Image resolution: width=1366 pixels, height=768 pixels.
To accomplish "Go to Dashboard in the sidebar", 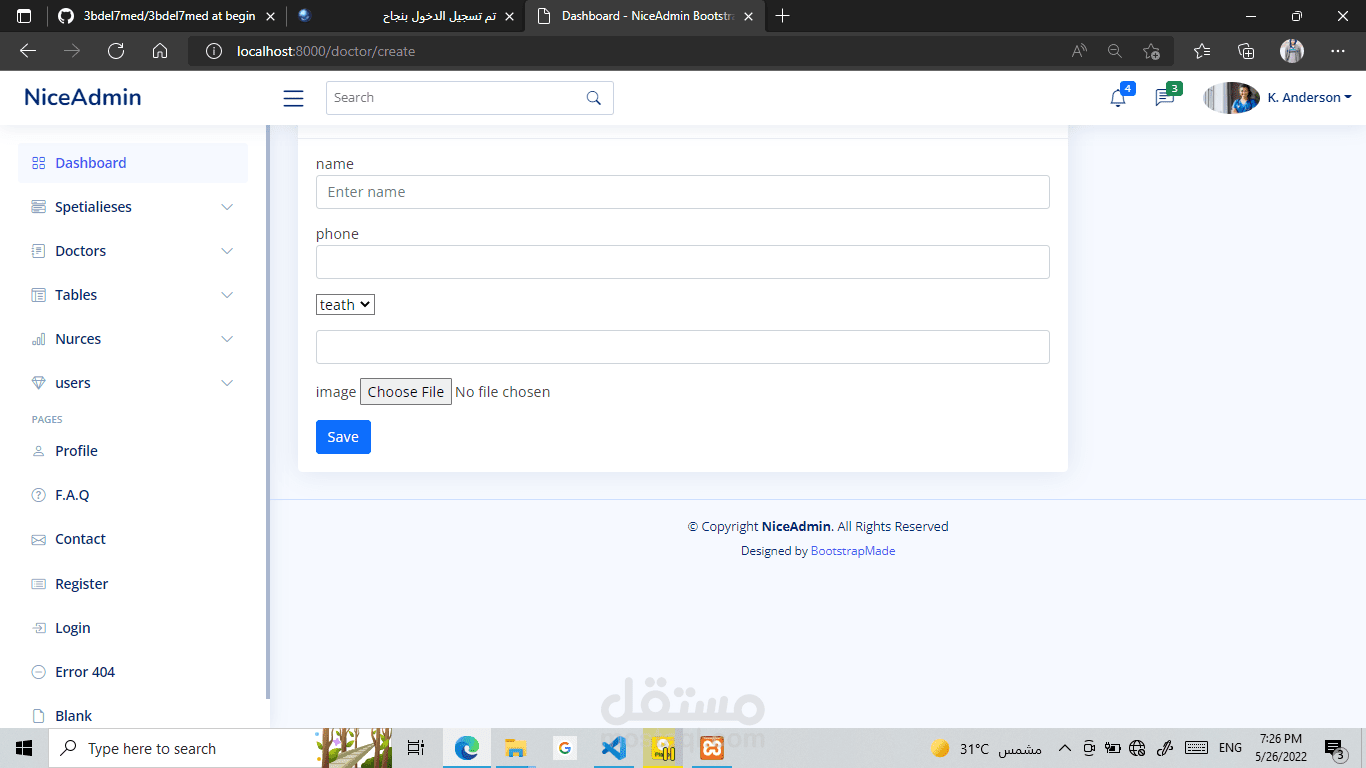I will click(133, 163).
